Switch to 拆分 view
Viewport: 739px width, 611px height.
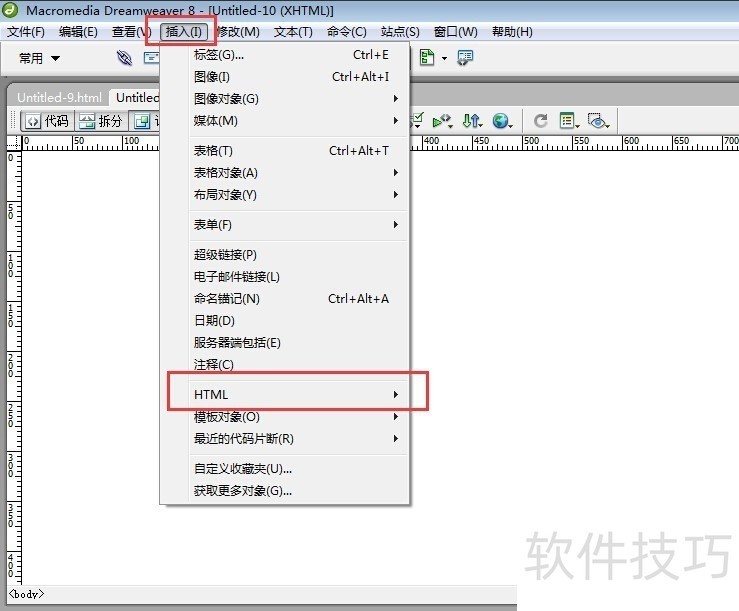pos(101,122)
